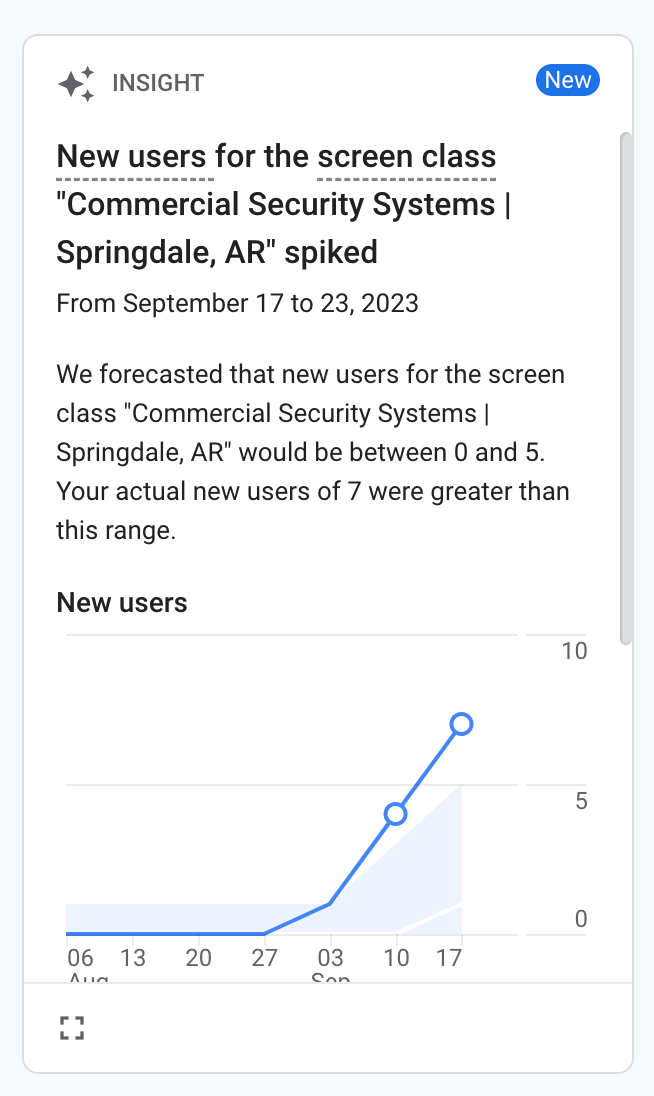This screenshot has height=1096, width=654.
Task: Click the insight card vertical scrollbar
Action: [626, 390]
